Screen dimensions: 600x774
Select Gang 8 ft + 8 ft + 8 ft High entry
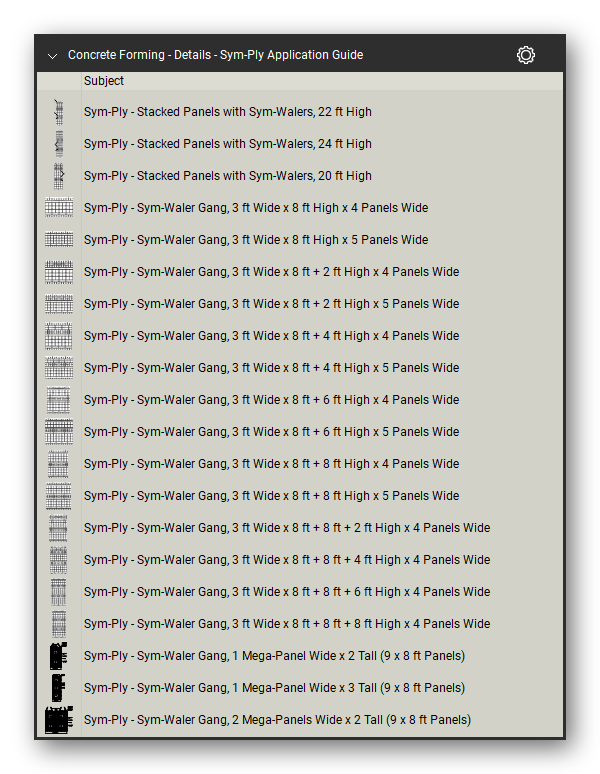[287, 624]
